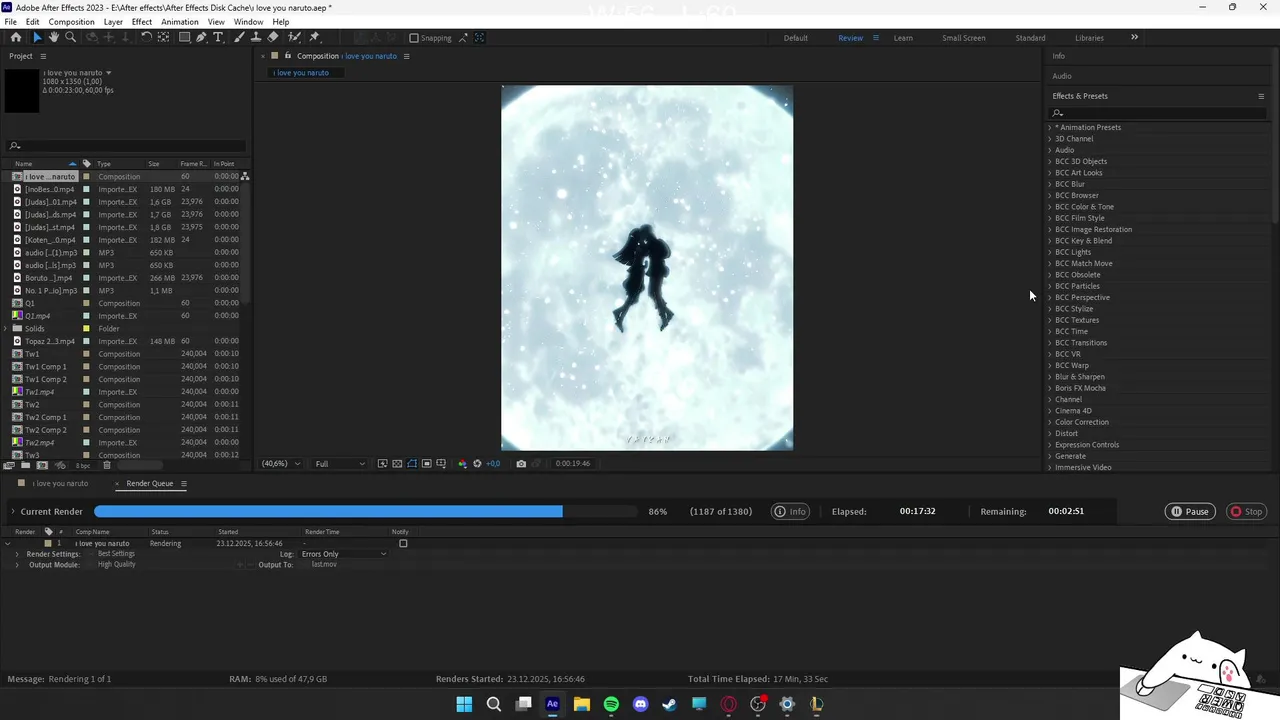Click the Effects & Presets search field

pyautogui.click(x=1158, y=113)
